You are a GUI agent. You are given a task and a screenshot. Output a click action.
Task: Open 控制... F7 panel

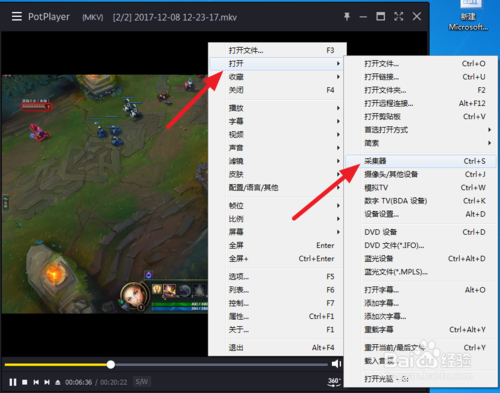point(277,303)
